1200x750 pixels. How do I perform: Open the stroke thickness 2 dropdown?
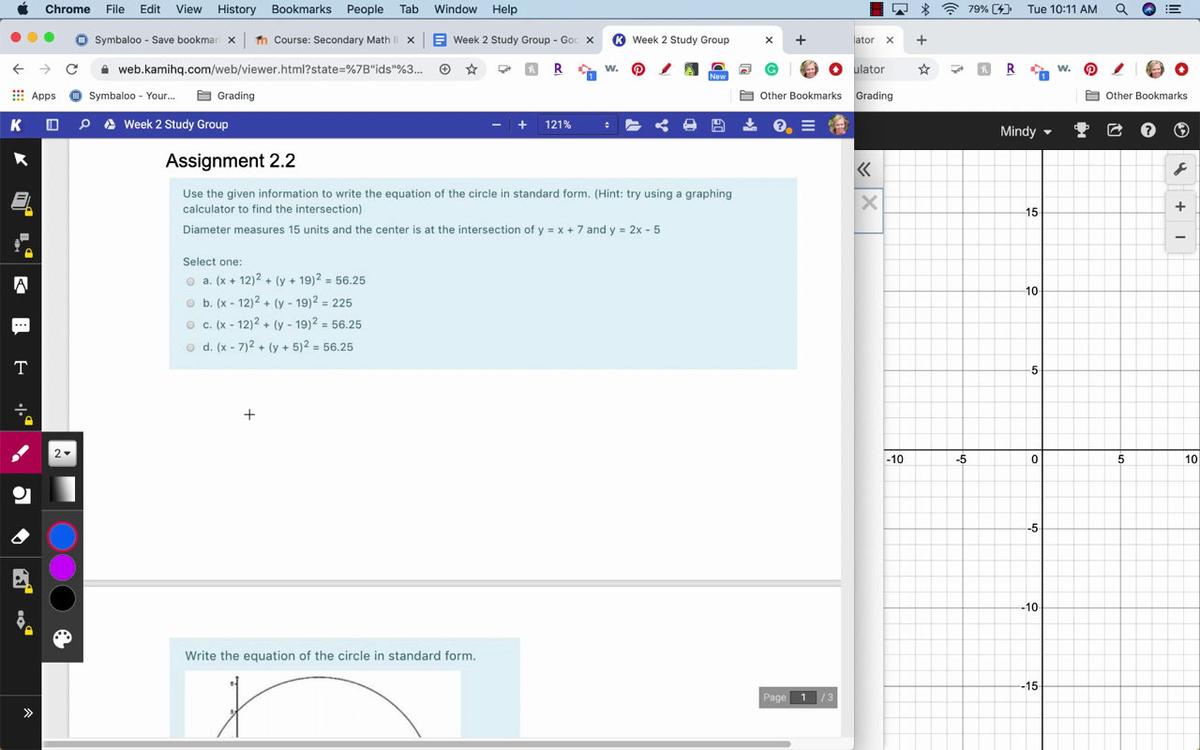pos(62,454)
